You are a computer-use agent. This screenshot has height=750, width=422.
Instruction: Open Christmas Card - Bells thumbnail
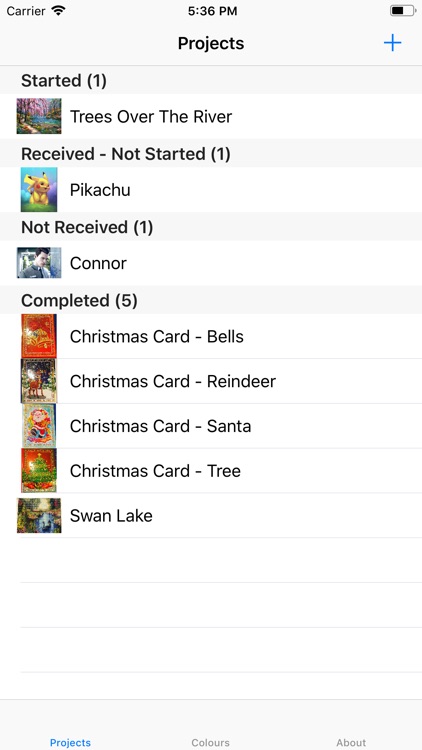tap(39, 336)
